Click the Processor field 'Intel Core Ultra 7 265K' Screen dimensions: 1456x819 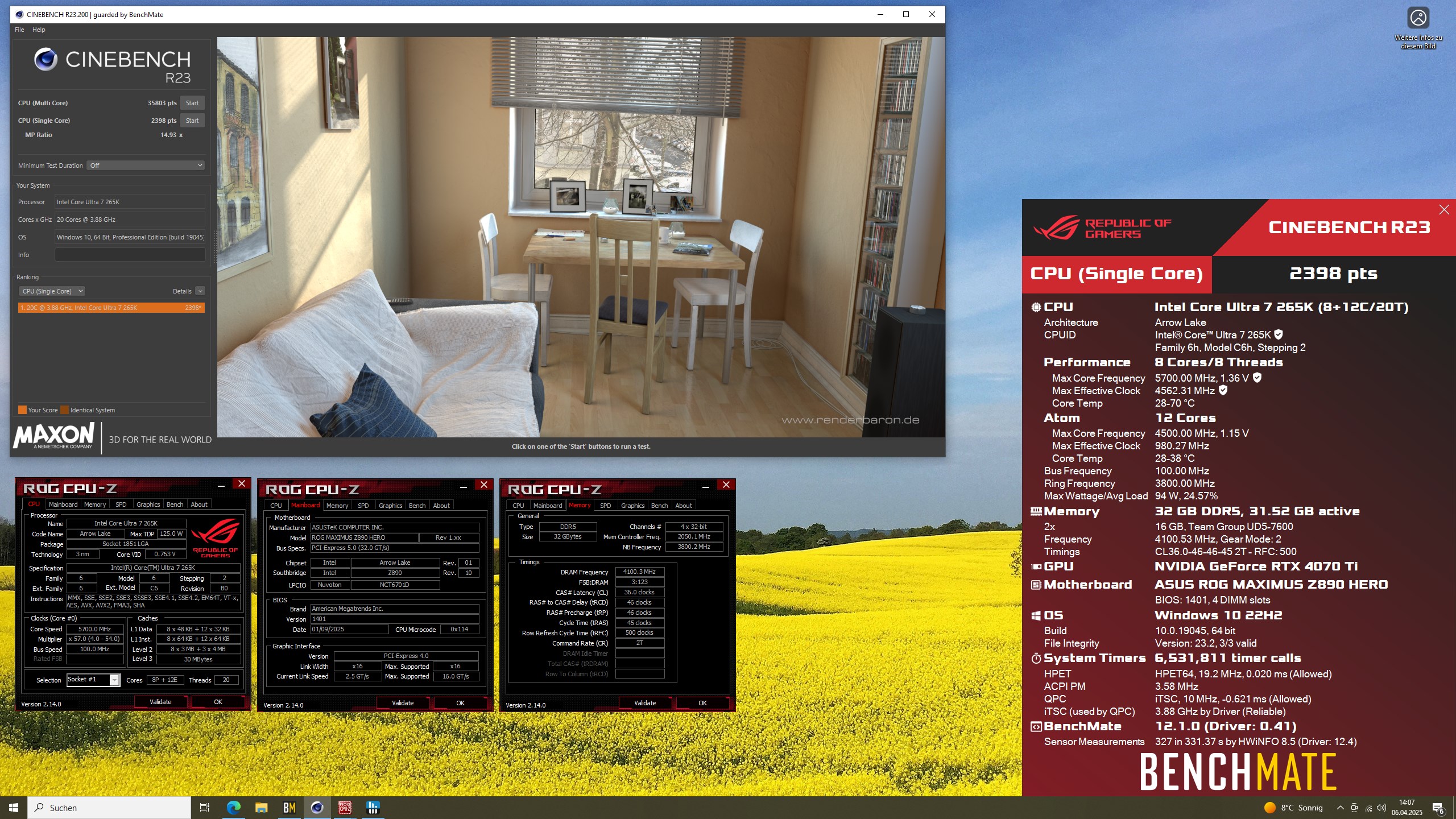pos(130,202)
